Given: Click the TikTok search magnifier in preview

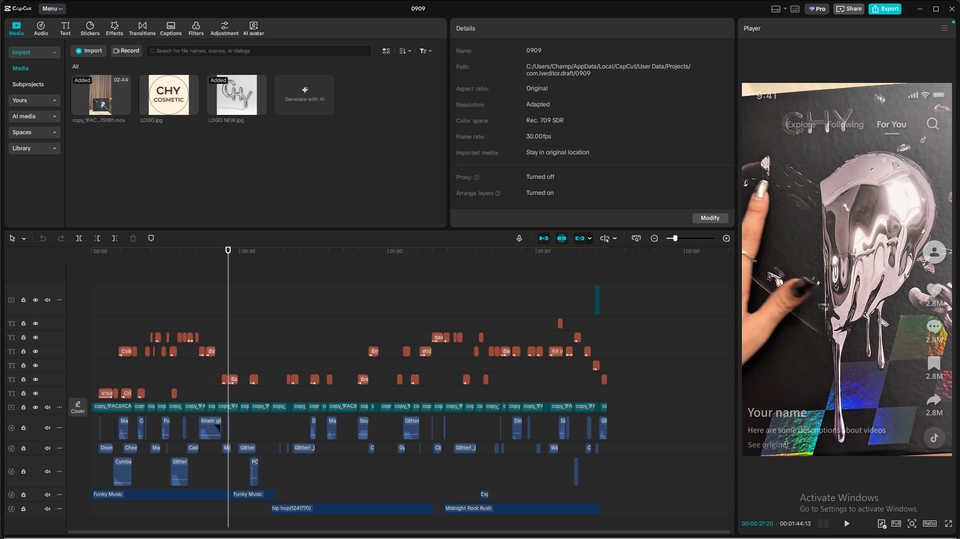Looking at the screenshot, I should click(932, 124).
